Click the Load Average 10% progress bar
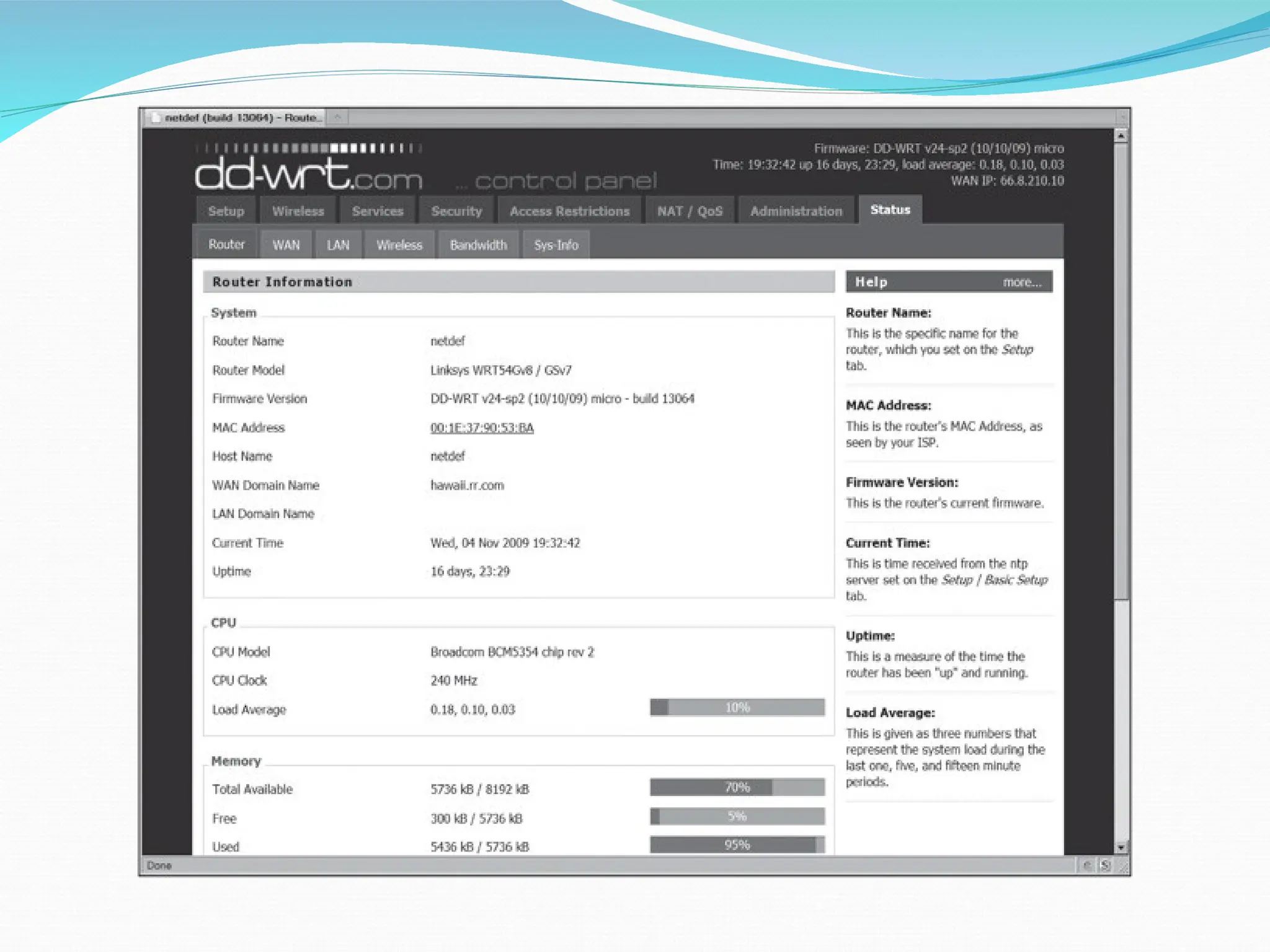 click(737, 708)
